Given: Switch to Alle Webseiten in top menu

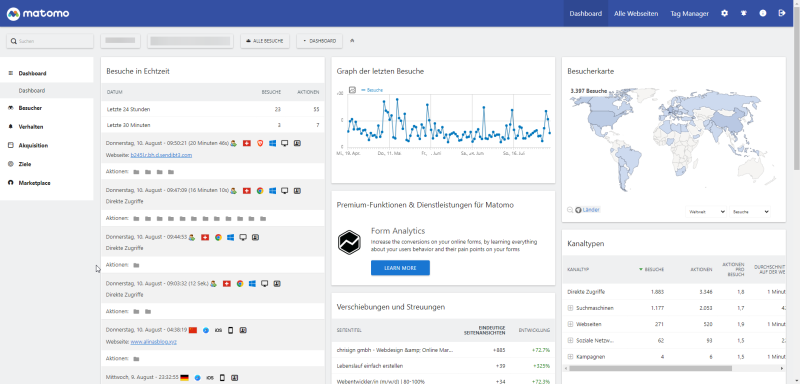Looking at the screenshot, I should coord(636,14).
